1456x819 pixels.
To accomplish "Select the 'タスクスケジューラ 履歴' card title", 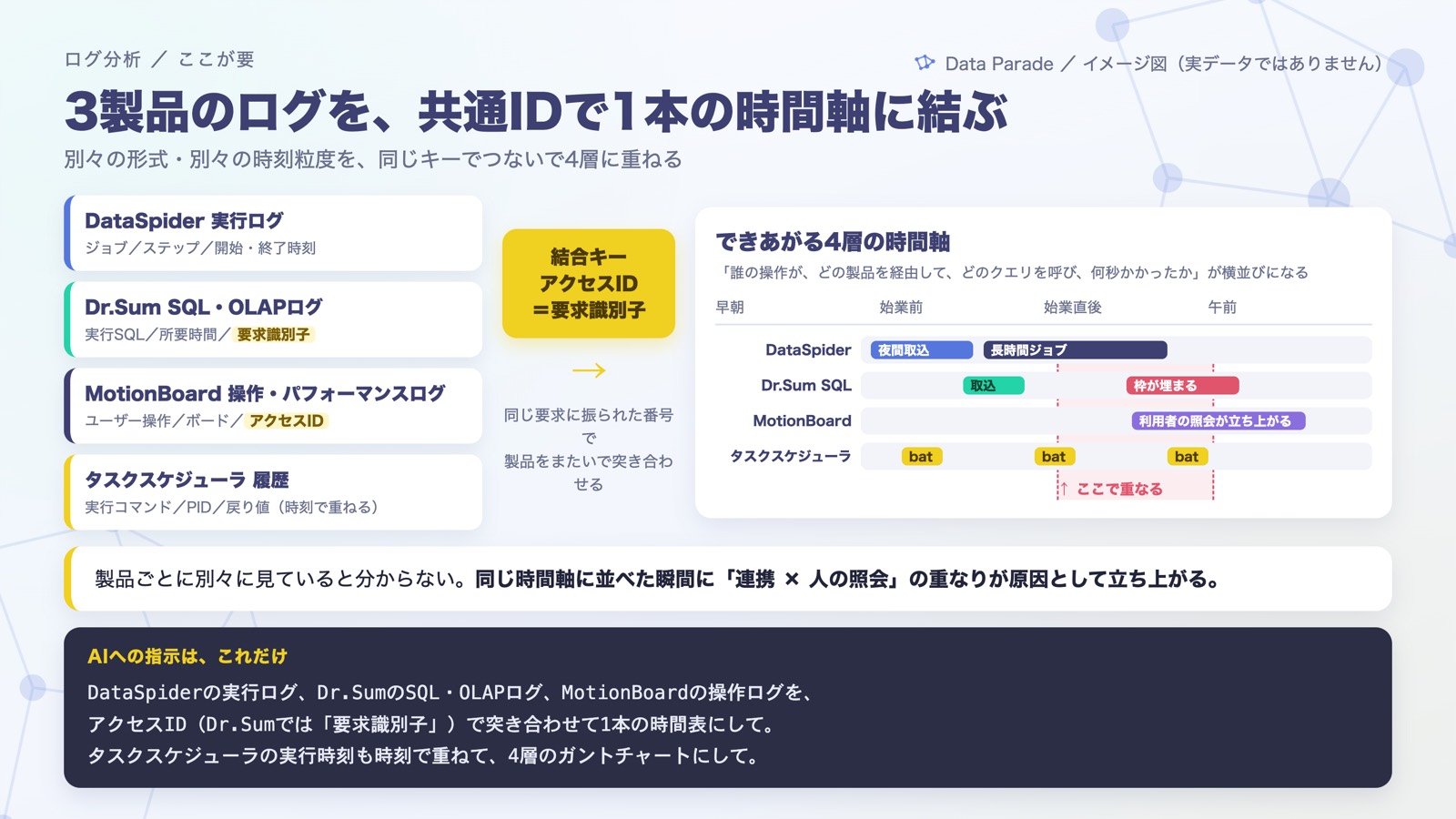I will click(187, 480).
